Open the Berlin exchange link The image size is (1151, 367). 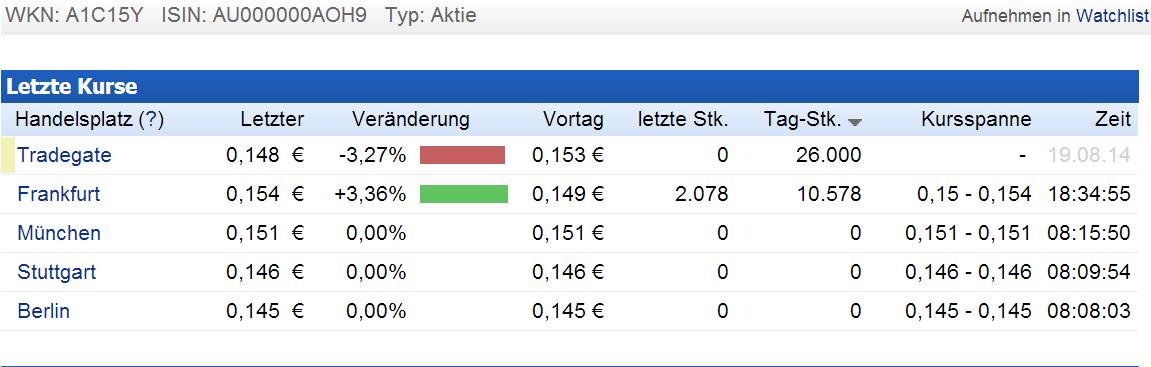pyautogui.click(x=43, y=310)
